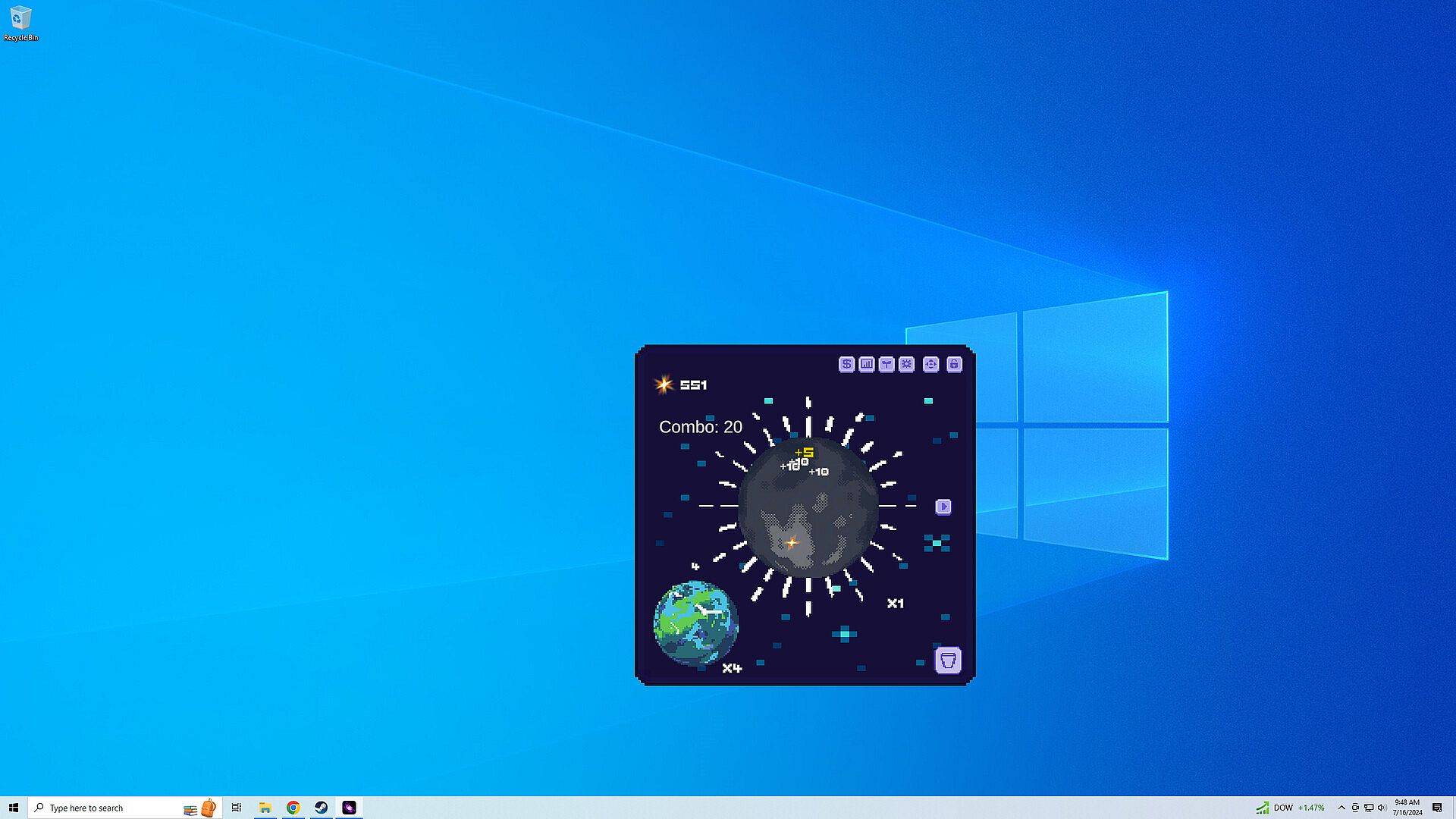Open File Explorer on taskbar
The height and width of the screenshot is (819, 1456).
265,808
